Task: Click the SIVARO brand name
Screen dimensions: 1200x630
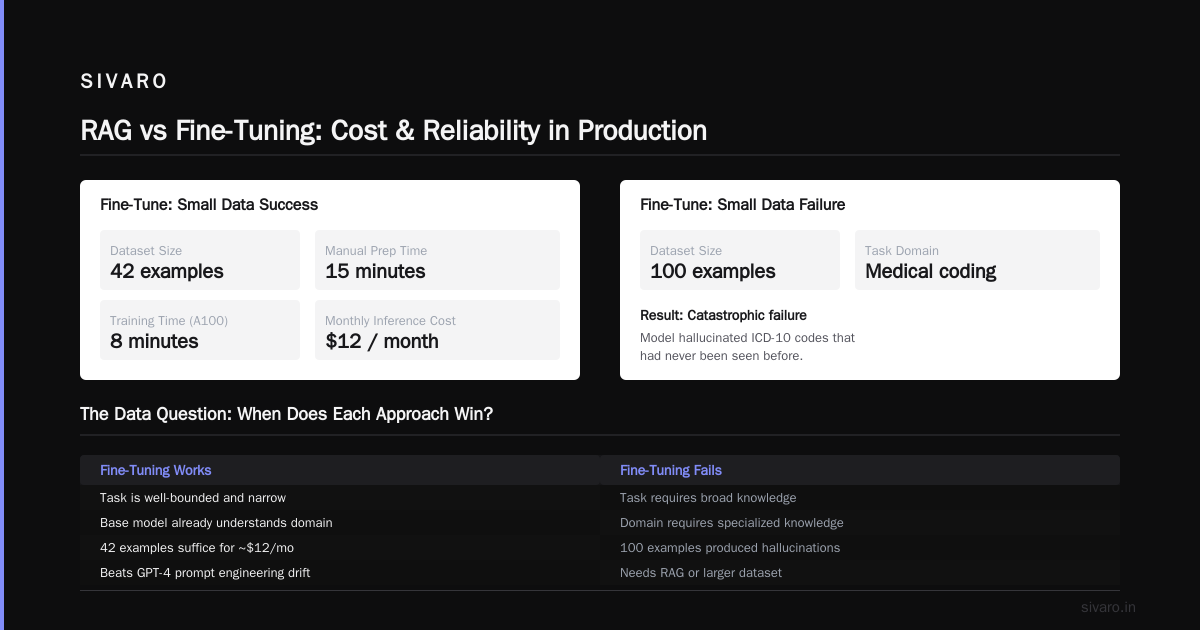Action: (x=124, y=82)
